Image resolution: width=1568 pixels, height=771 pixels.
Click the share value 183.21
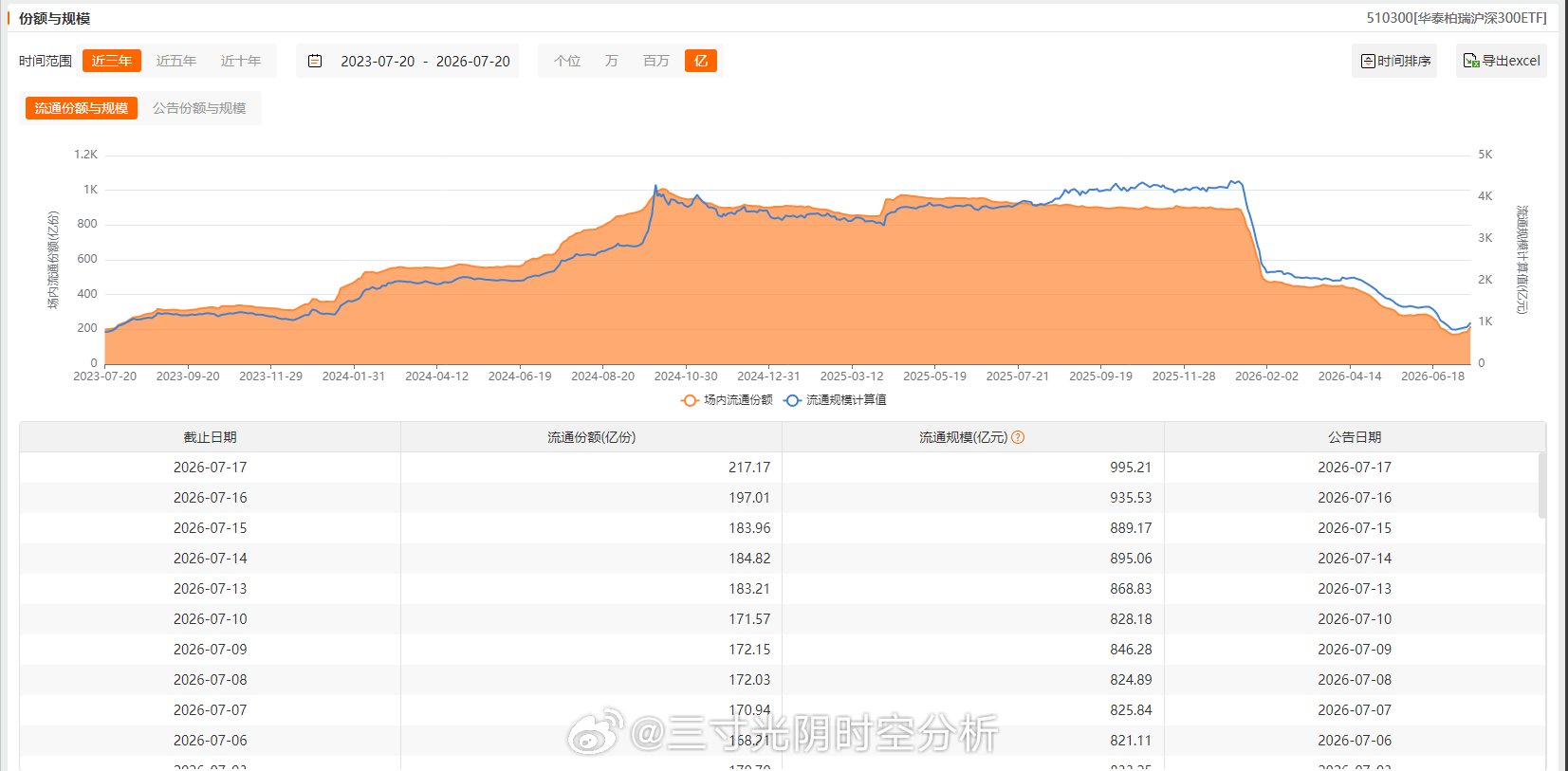click(749, 589)
